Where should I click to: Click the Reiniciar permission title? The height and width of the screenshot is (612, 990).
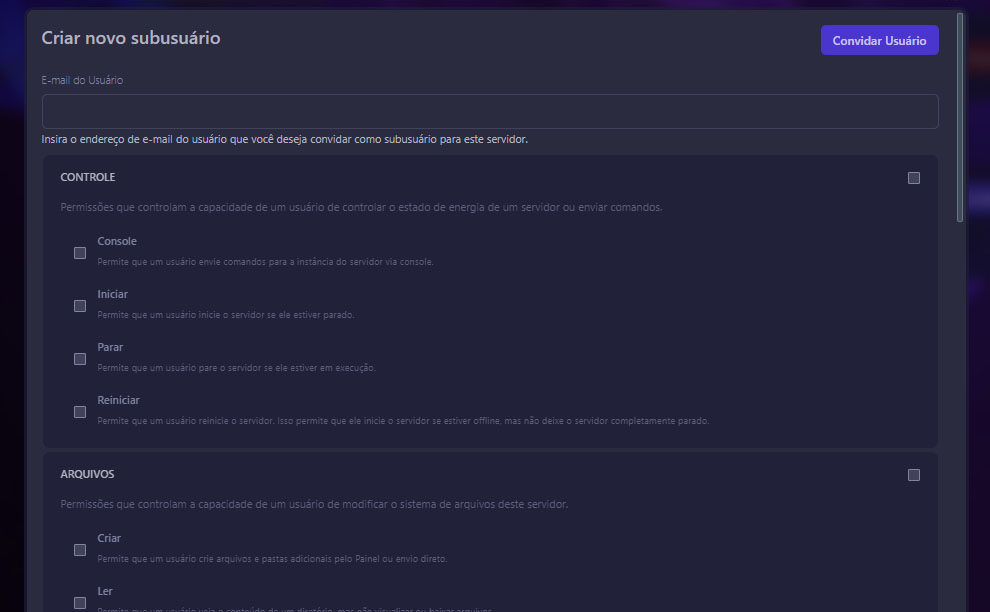click(118, 399)
